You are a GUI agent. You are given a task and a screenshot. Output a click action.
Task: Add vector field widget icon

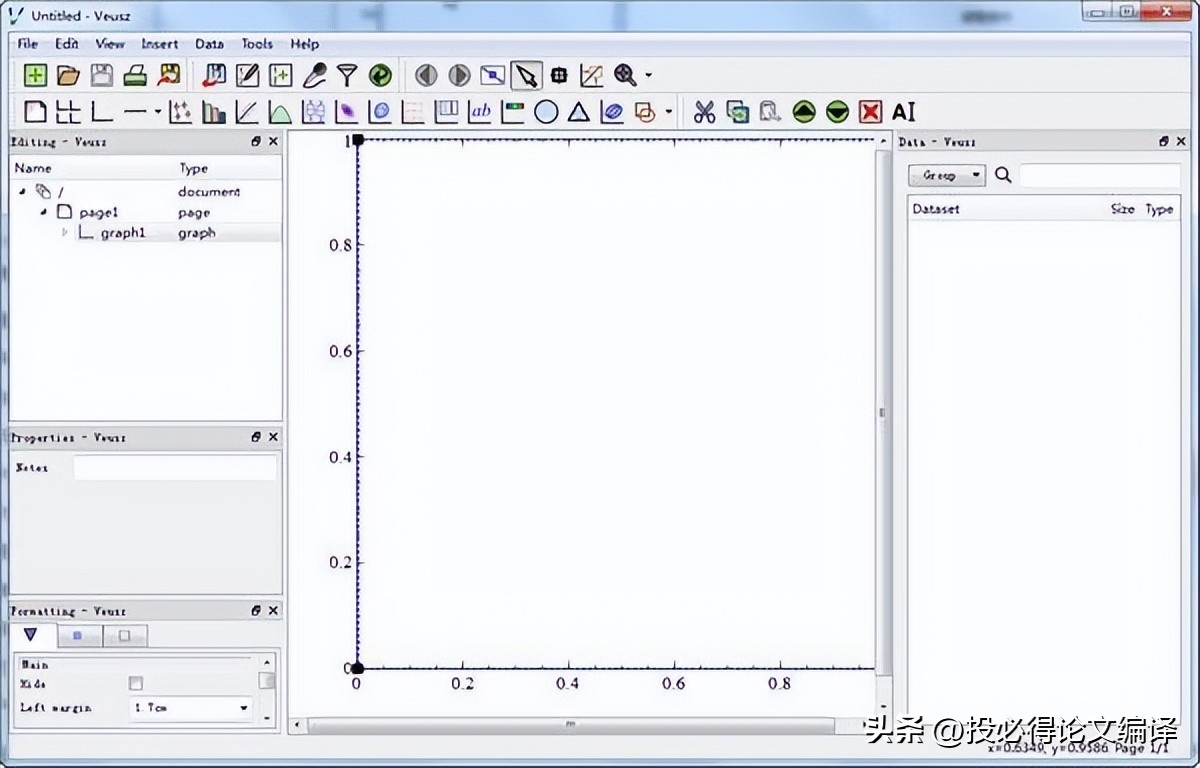(413, 112)
